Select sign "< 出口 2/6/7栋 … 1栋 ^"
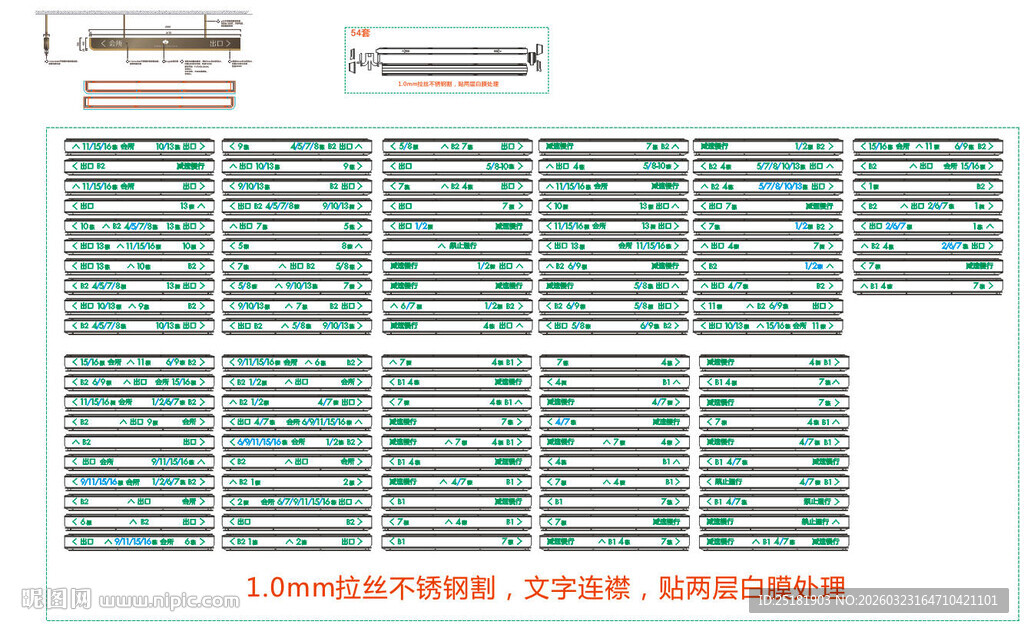 [927, 228]
